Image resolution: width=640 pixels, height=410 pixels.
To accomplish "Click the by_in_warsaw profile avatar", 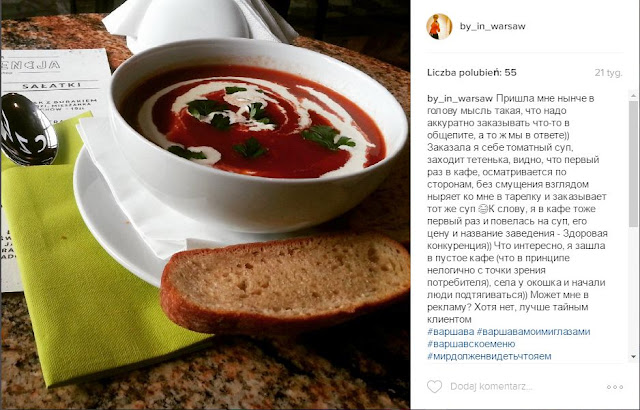I will pyautogui.click(x=439, y=27).
